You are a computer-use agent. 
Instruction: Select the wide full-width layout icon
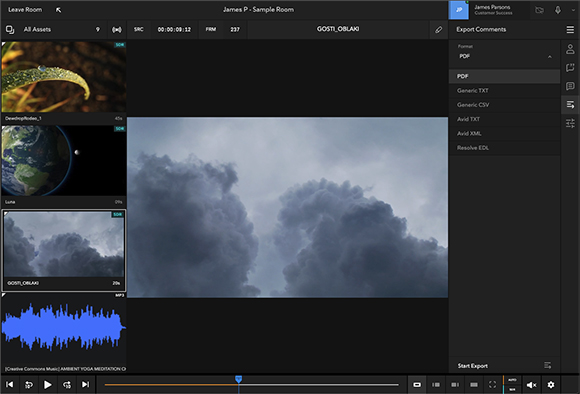[473, 385]
